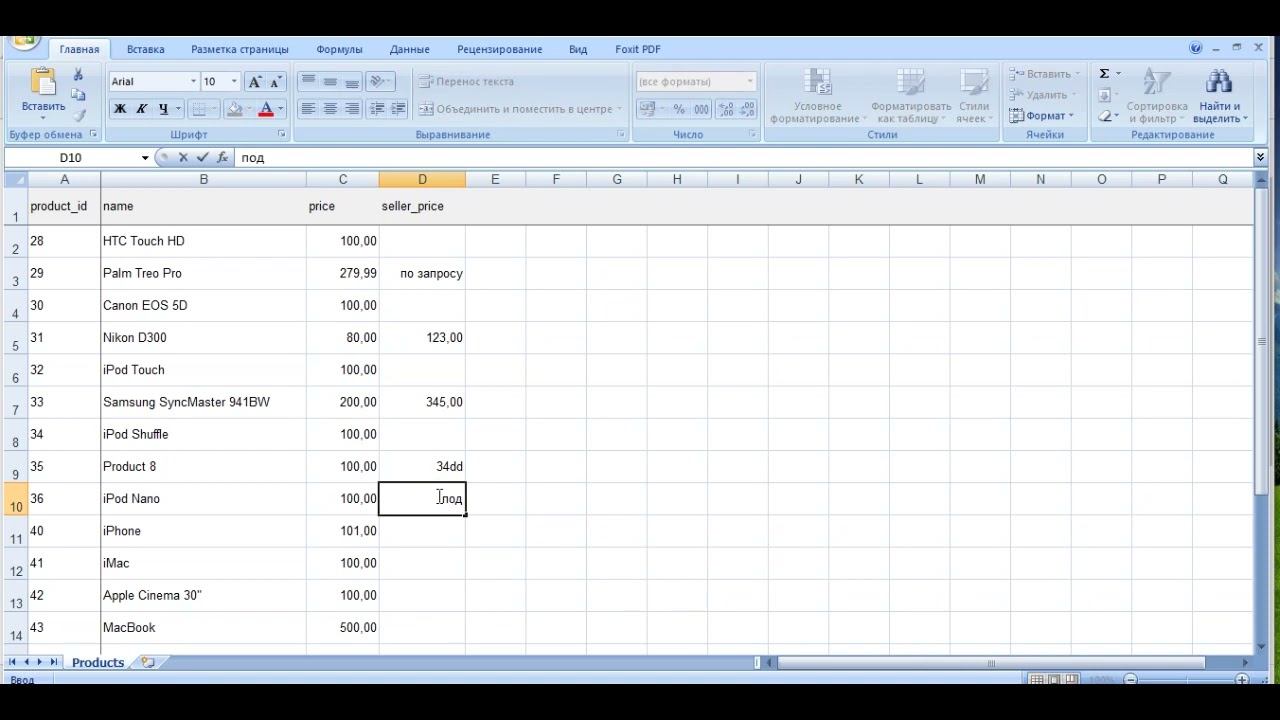This screenshot has height=720, width=1280.
Task: Open Условное форматирование menu
Action: pos(817,97)
